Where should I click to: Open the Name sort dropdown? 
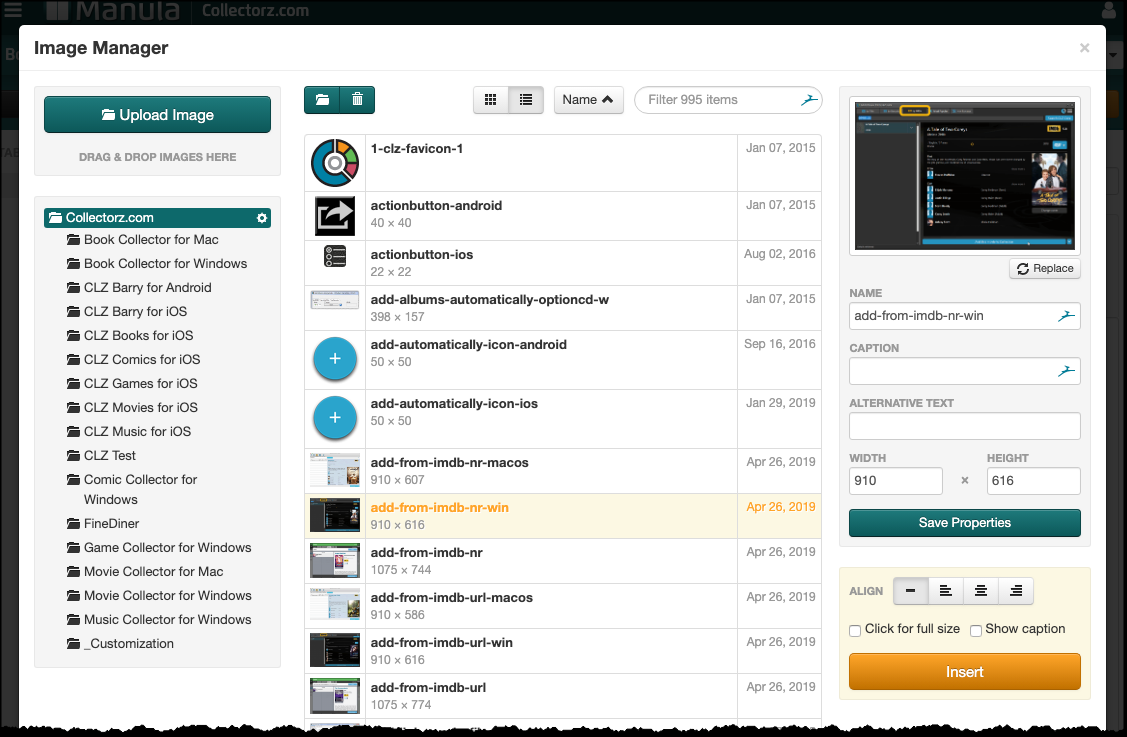(588, 100)
